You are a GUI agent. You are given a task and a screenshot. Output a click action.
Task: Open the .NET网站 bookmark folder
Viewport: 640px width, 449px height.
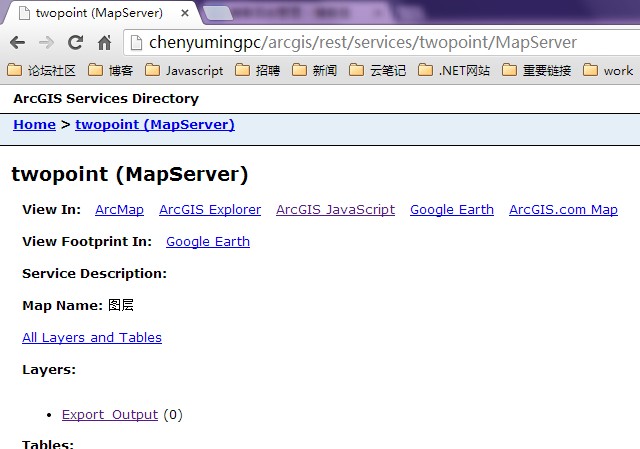(454, 71)
